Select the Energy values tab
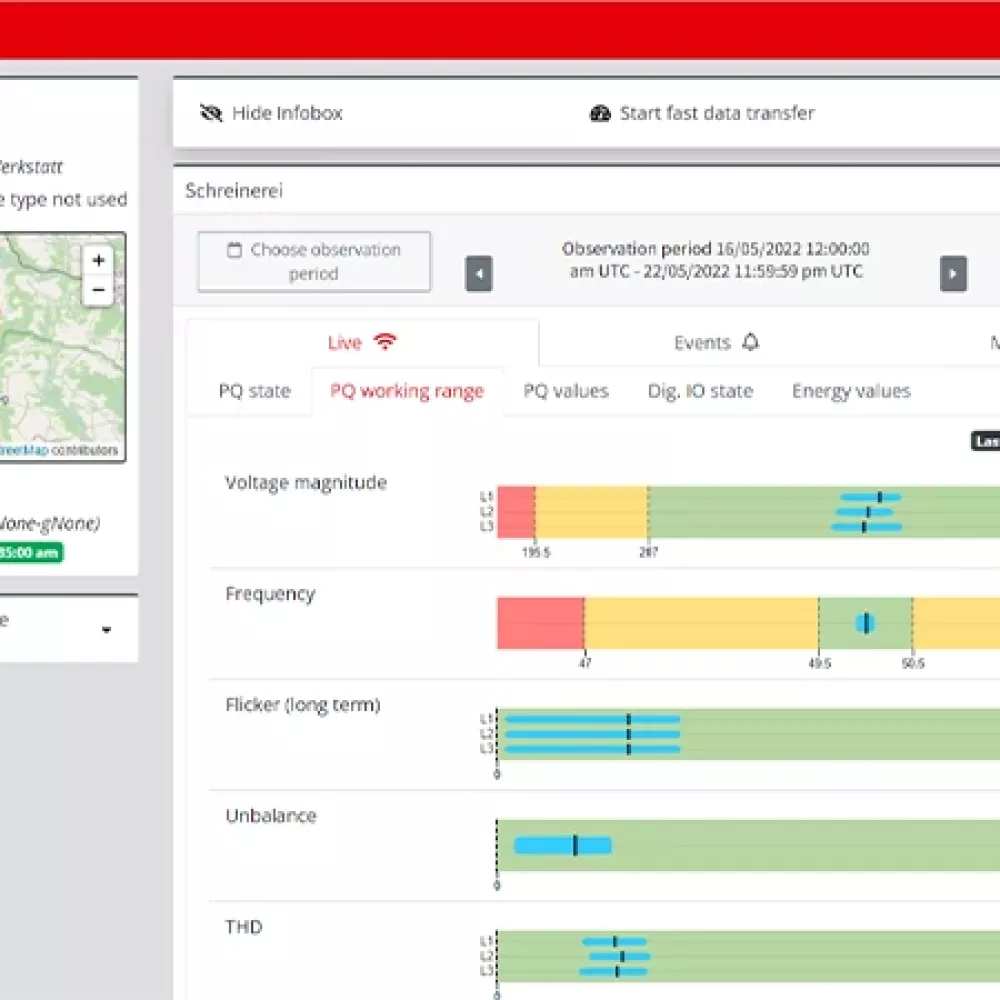This screenshot has height=1000, width=1000. [850, 391]
